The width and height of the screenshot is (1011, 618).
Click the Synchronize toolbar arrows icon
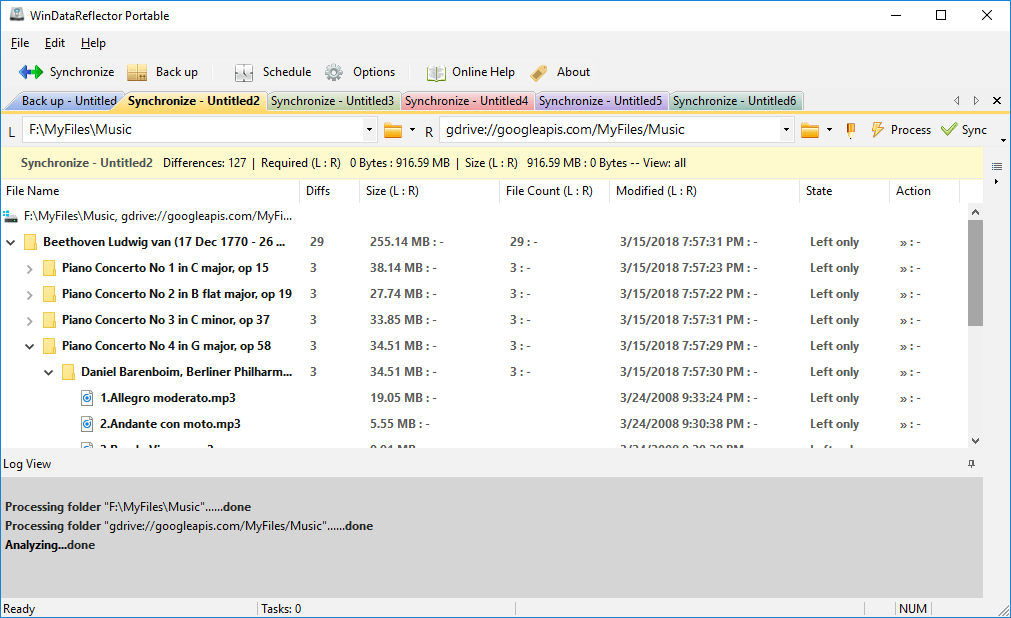(x=30, y=72)
